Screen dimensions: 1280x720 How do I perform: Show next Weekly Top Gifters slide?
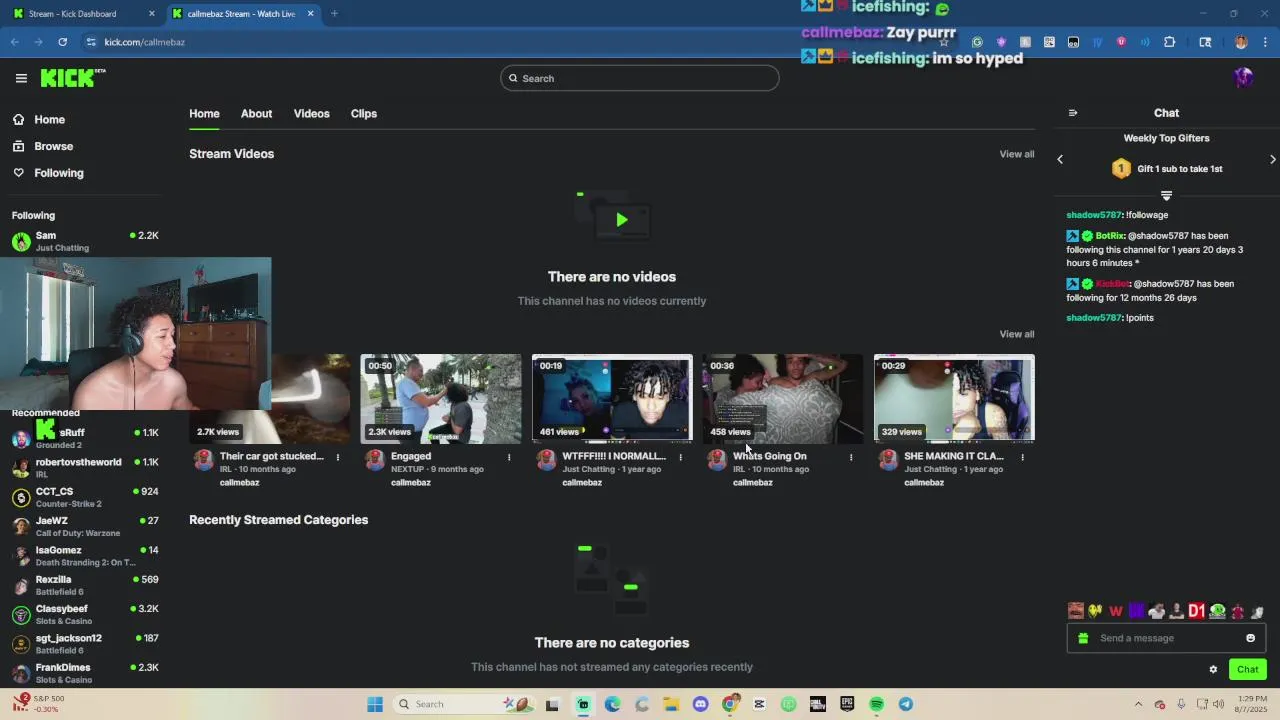(x=1273, y=159)
